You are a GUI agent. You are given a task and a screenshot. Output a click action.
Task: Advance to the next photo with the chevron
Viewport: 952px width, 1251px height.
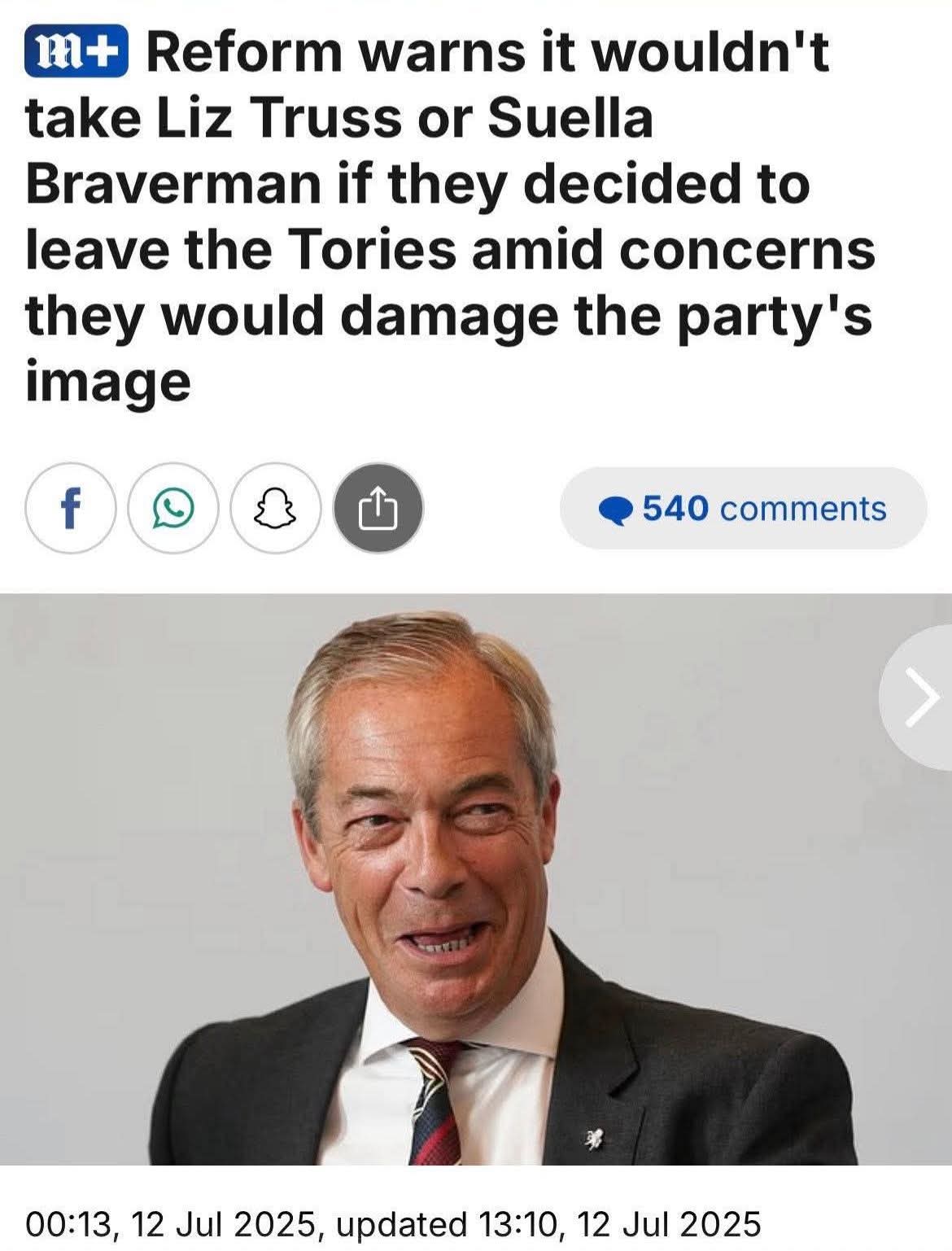coord(919,698)
